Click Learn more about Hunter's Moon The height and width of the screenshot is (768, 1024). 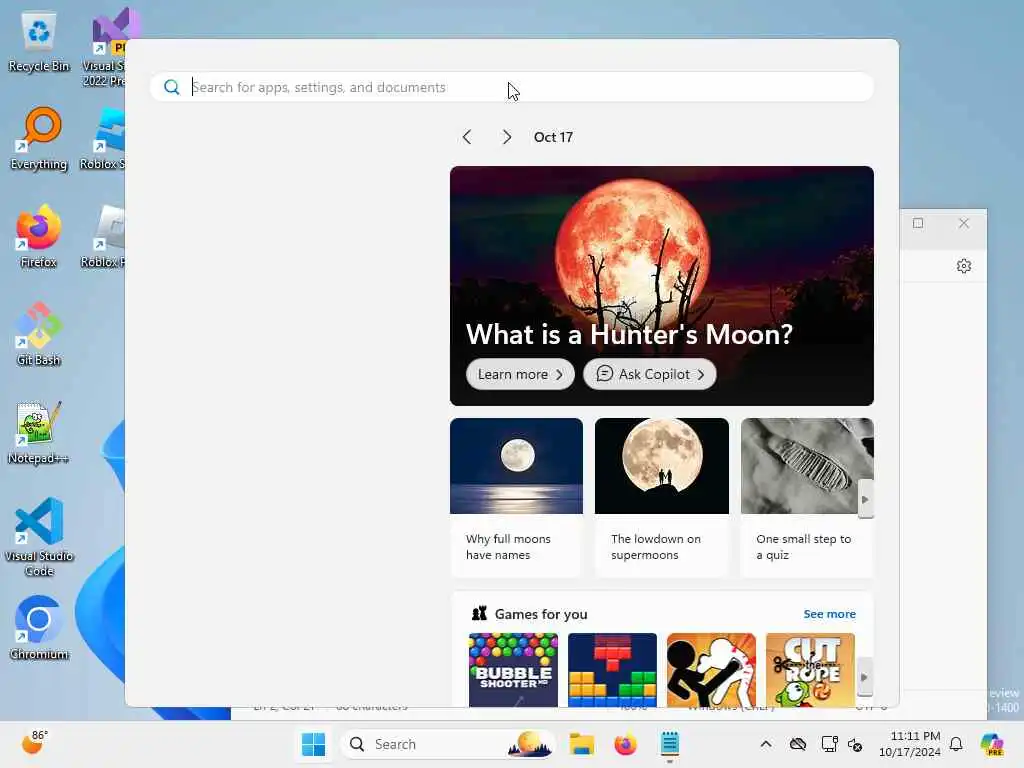520,374
